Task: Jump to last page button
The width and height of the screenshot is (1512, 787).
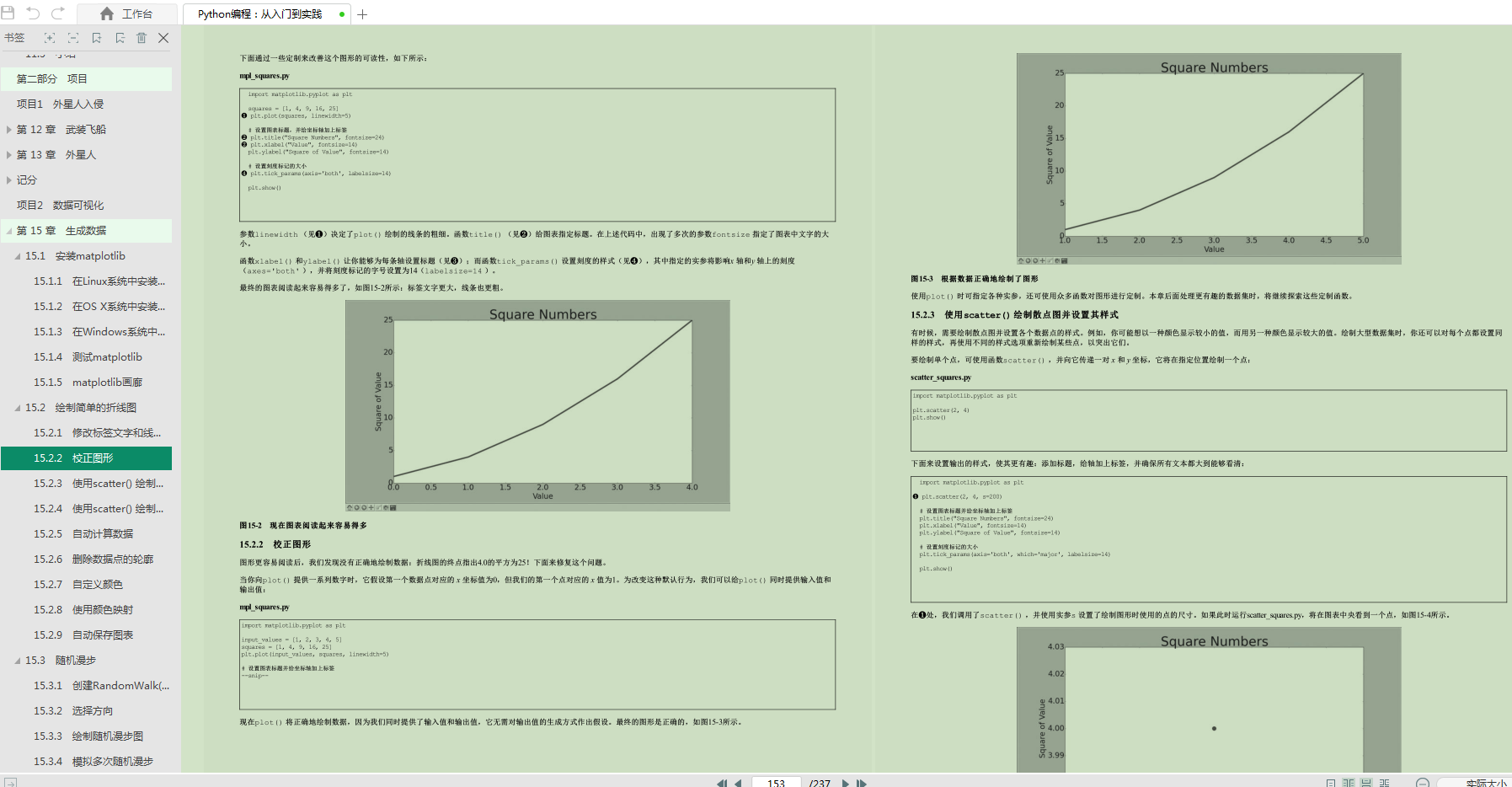Action: tap(862, 783)
